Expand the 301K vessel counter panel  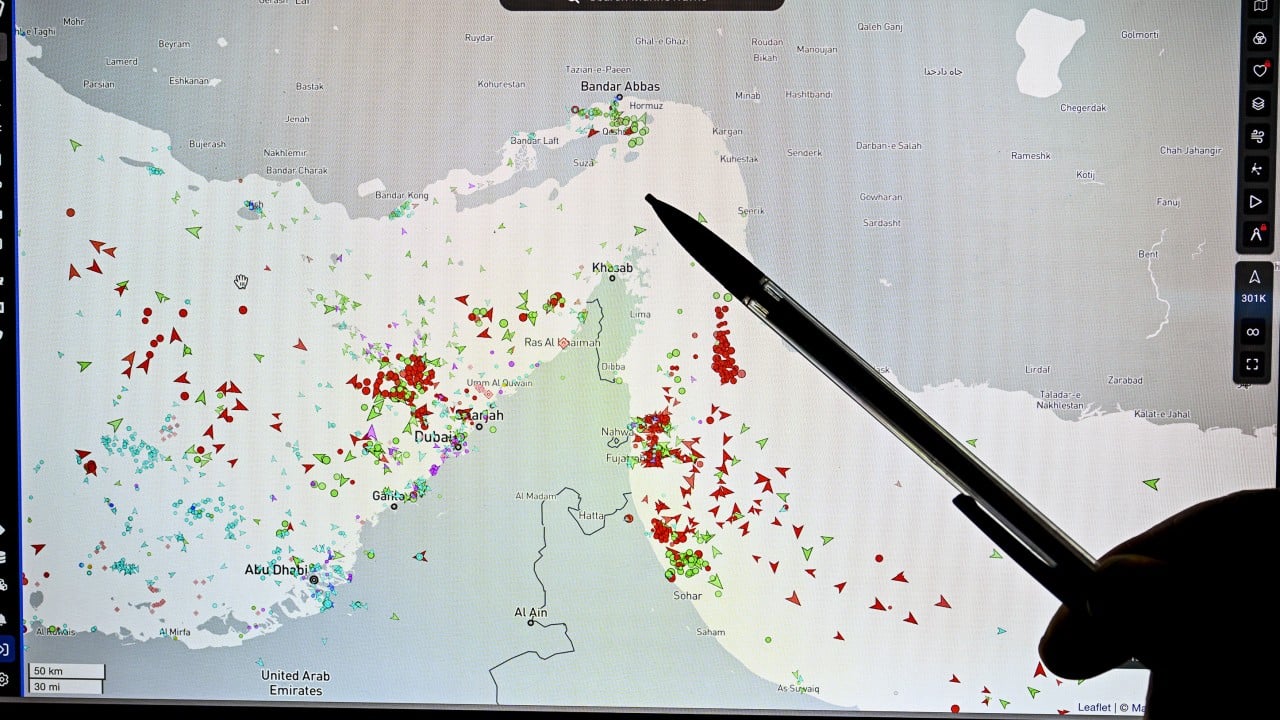(1253, 298)
